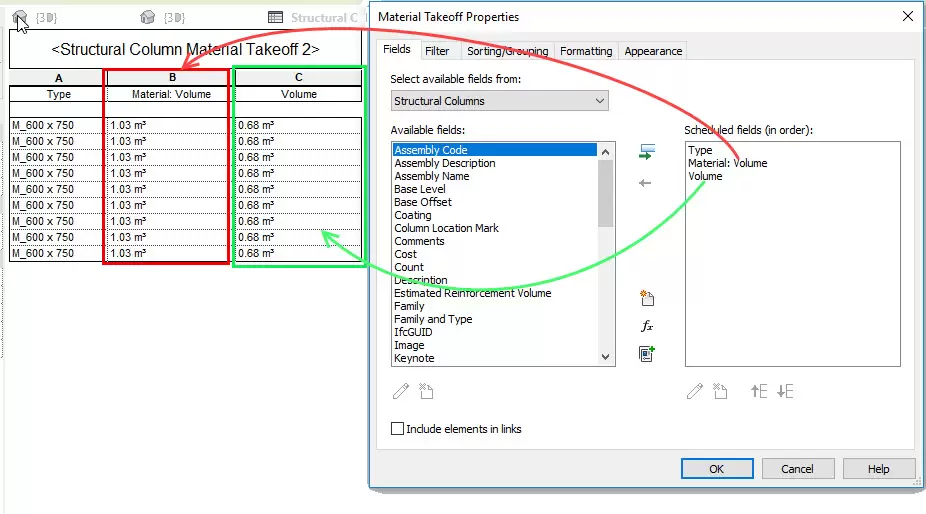The height and width of the screenshot is (514, 926).
Task: Click Move parameter up icon
Action: point(759,392)
